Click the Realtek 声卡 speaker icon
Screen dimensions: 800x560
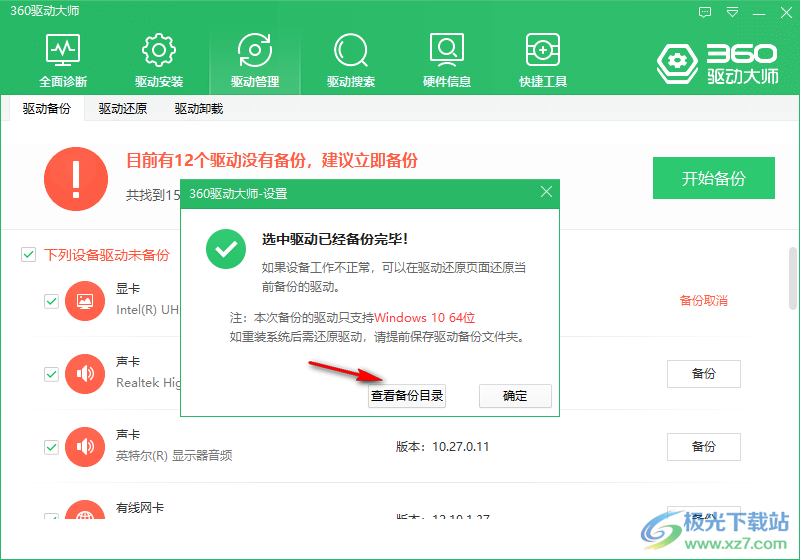85,374
